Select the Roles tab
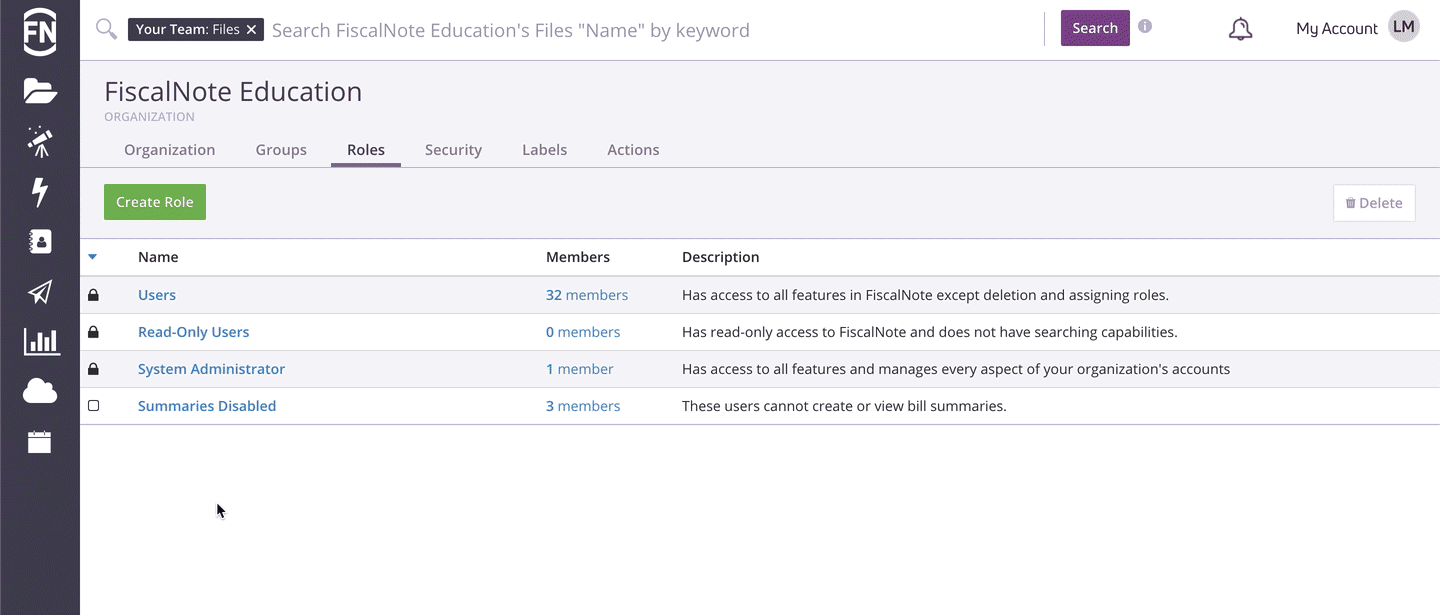This screenshot has height=615, width=1440. coord(366,150)
